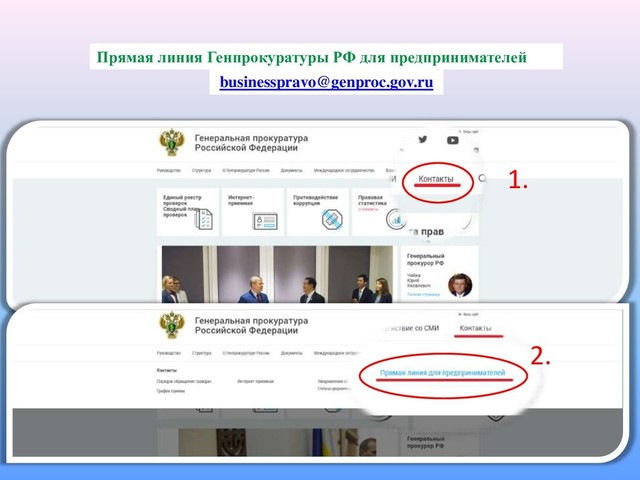The height and width of the screenshot is (480, 640).
Task: Click Контакты tab in screenshot 2 header
Action: (476, 328)
